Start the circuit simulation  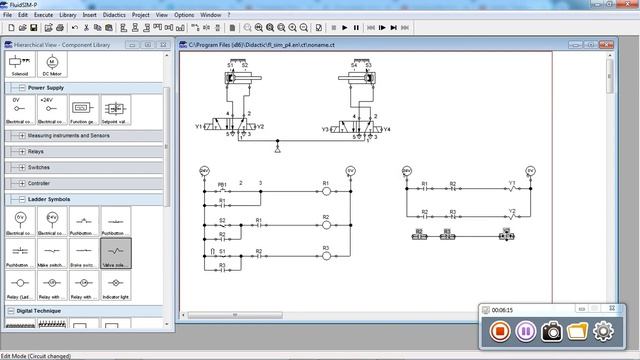345,28
